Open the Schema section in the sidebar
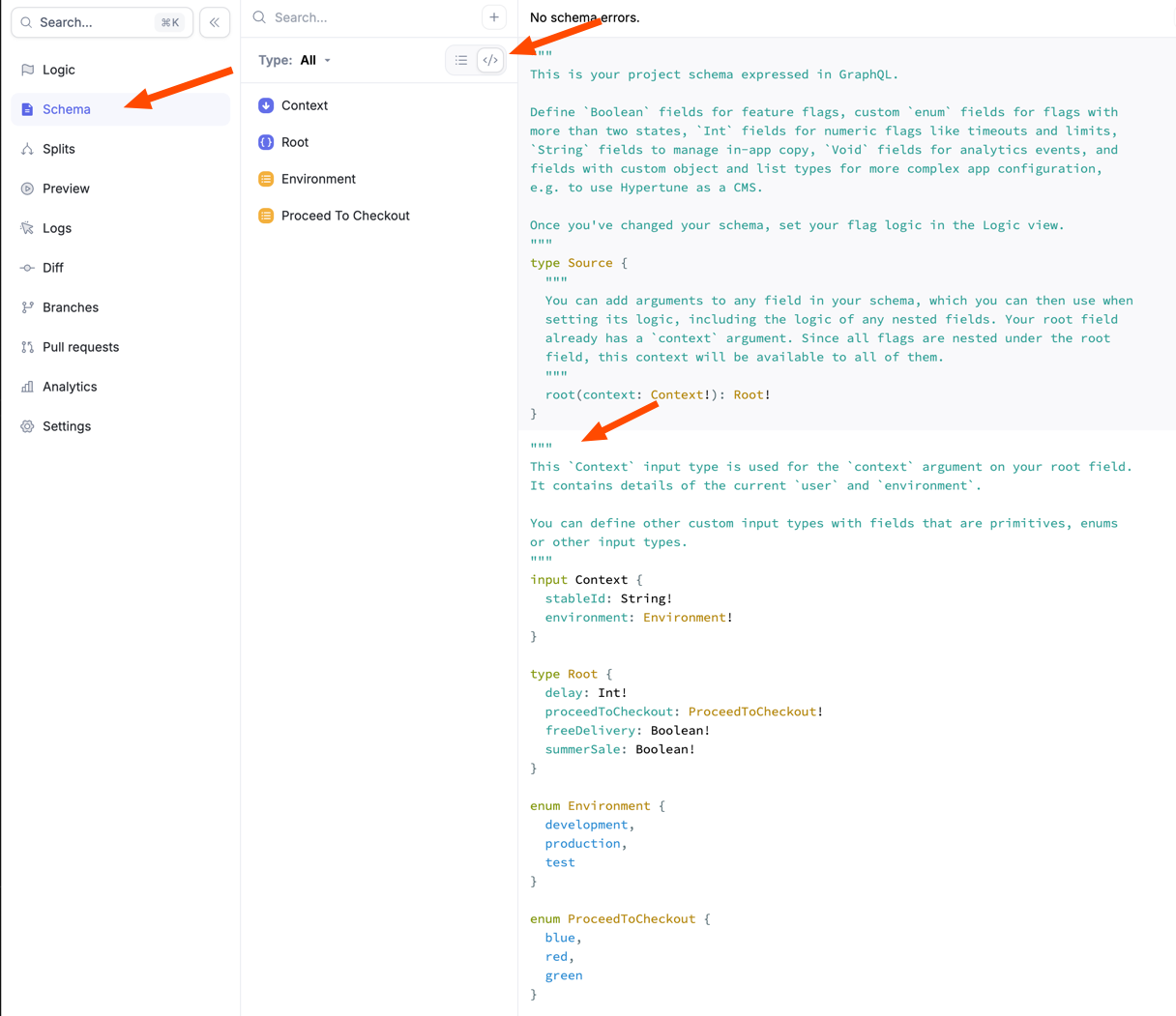Screen dimensions: 1176x1016 pyautogui.click(x=68, y=108)
